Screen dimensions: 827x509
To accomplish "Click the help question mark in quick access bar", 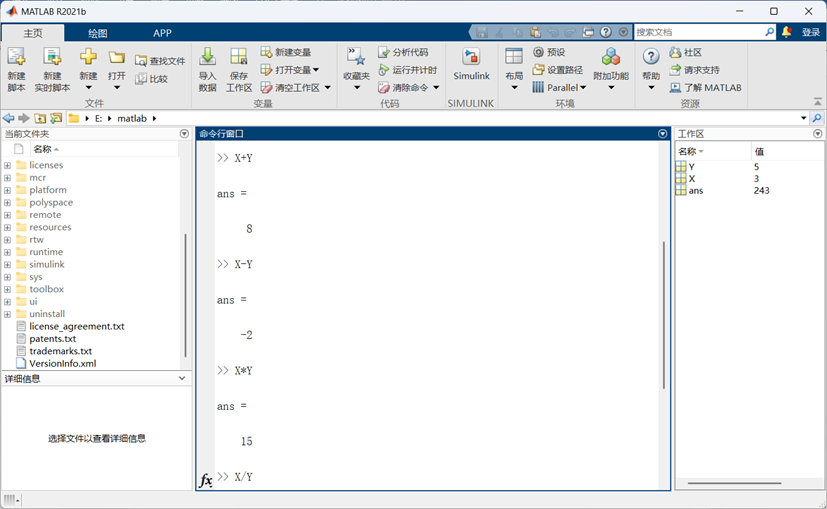I will coord(606,32).
